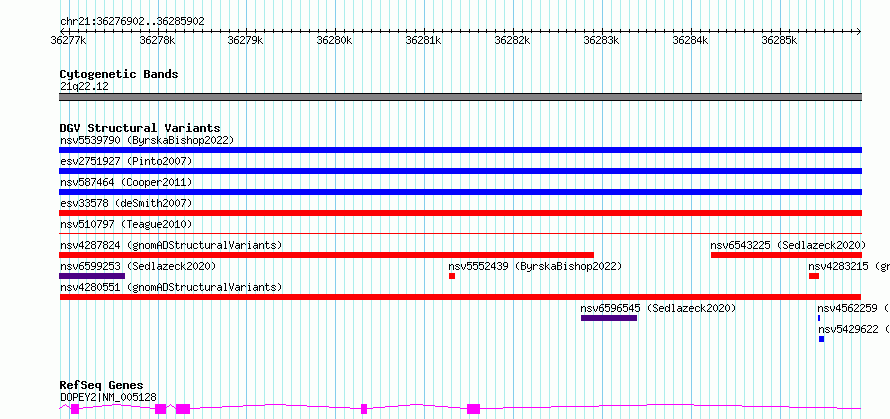This screenshot has width=890, height=419.
Task: Click the nsv6543225 (Sedlazeck2020) red bar
Action: click(786, 255)
